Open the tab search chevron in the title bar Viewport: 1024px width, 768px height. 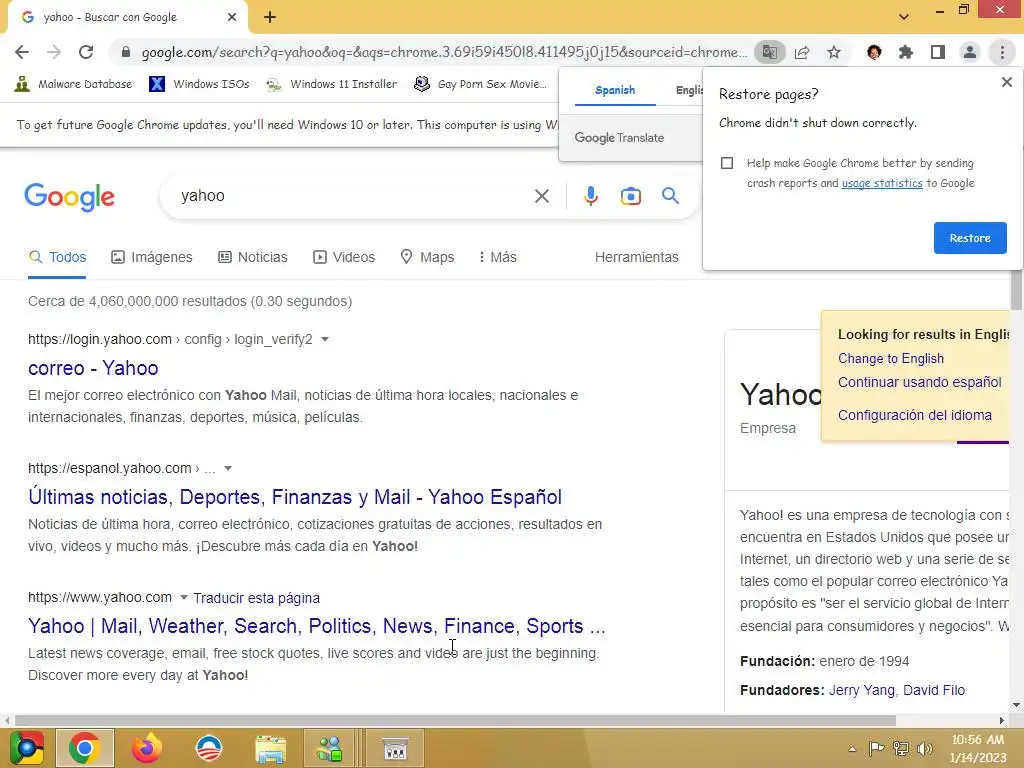904,17
